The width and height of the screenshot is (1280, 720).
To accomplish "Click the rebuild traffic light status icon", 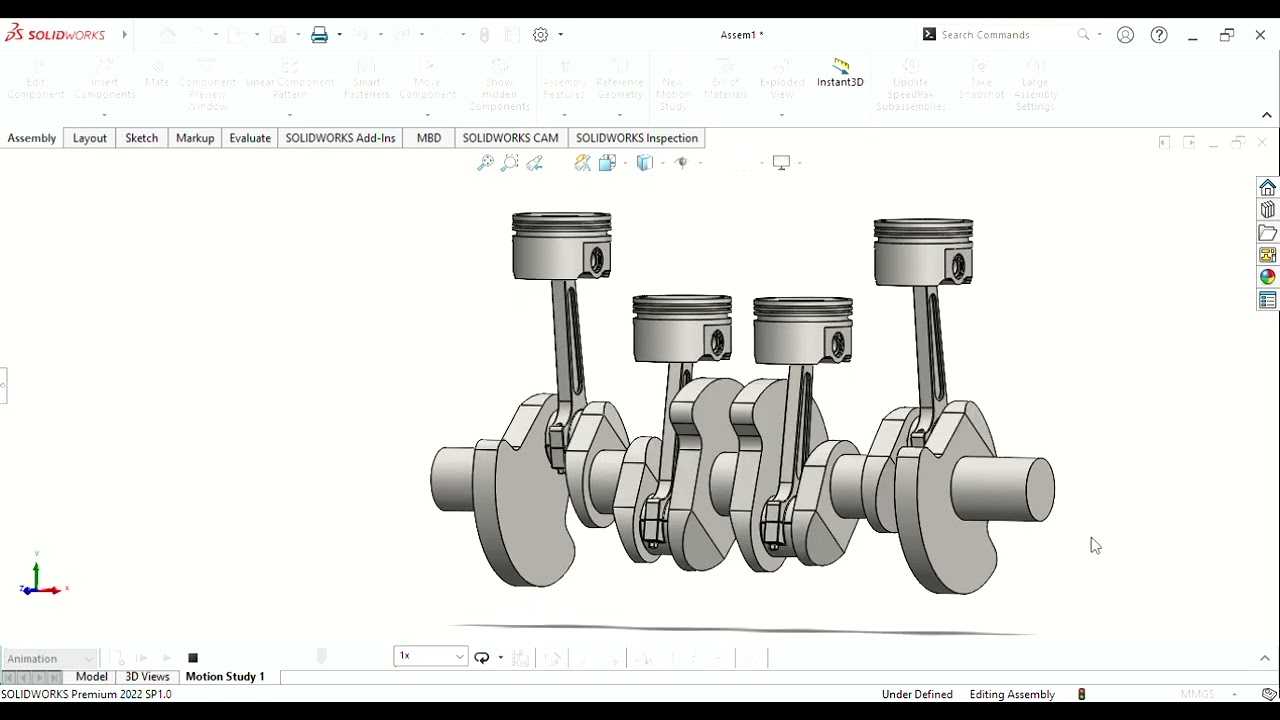I will (1081, 694).
